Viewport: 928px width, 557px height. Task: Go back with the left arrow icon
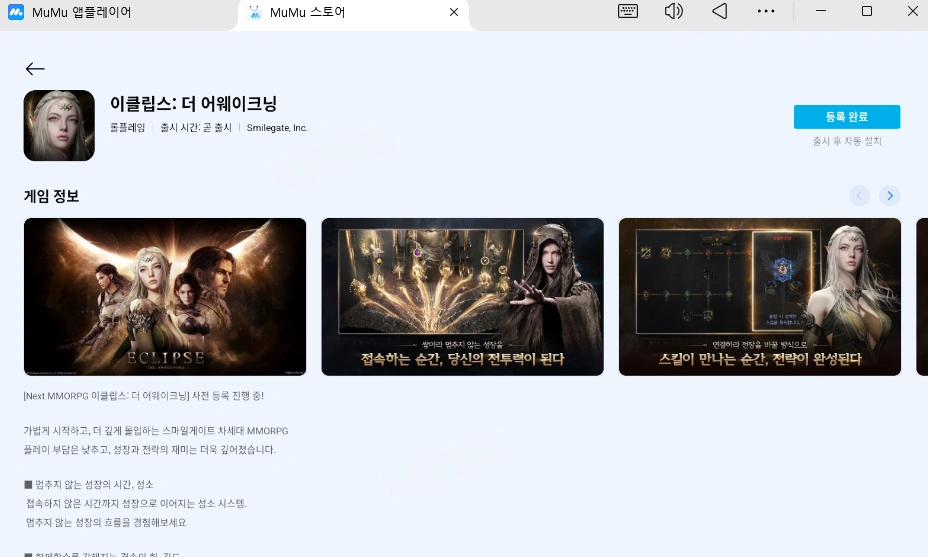pos(35,69)
